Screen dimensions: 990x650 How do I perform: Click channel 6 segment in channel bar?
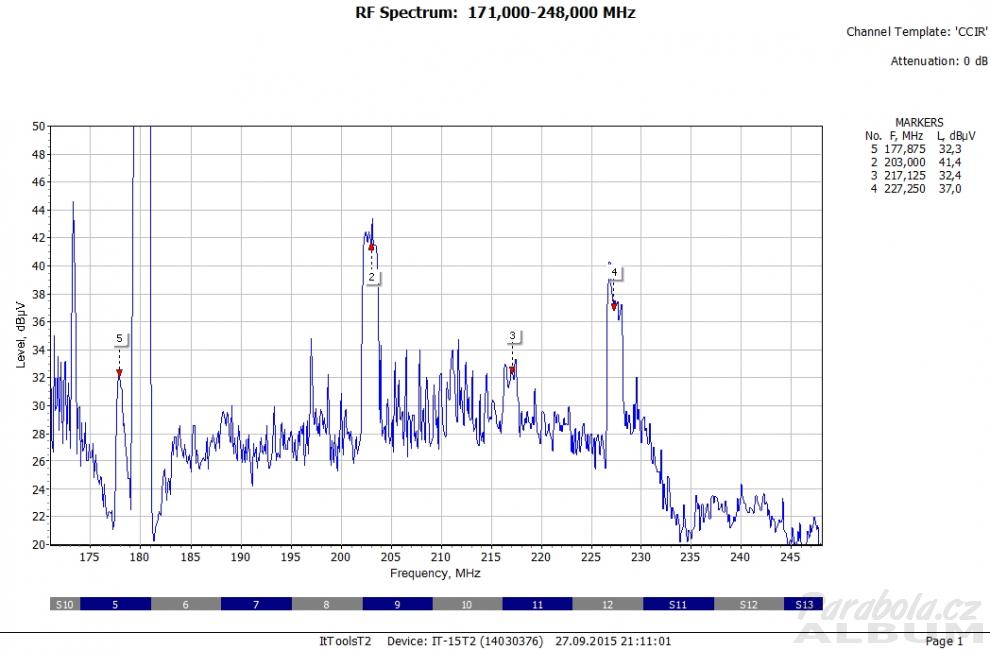point(185,605)
